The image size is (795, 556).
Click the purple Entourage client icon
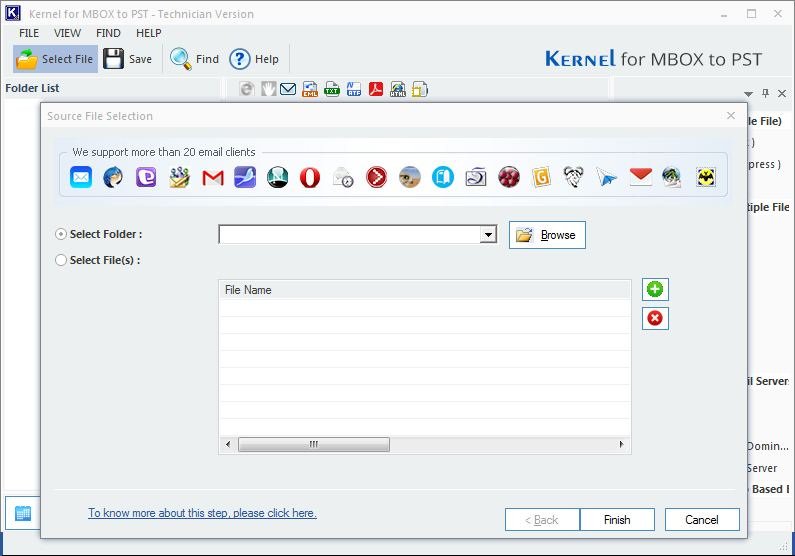pyautogui.click(x=146, y=177)
